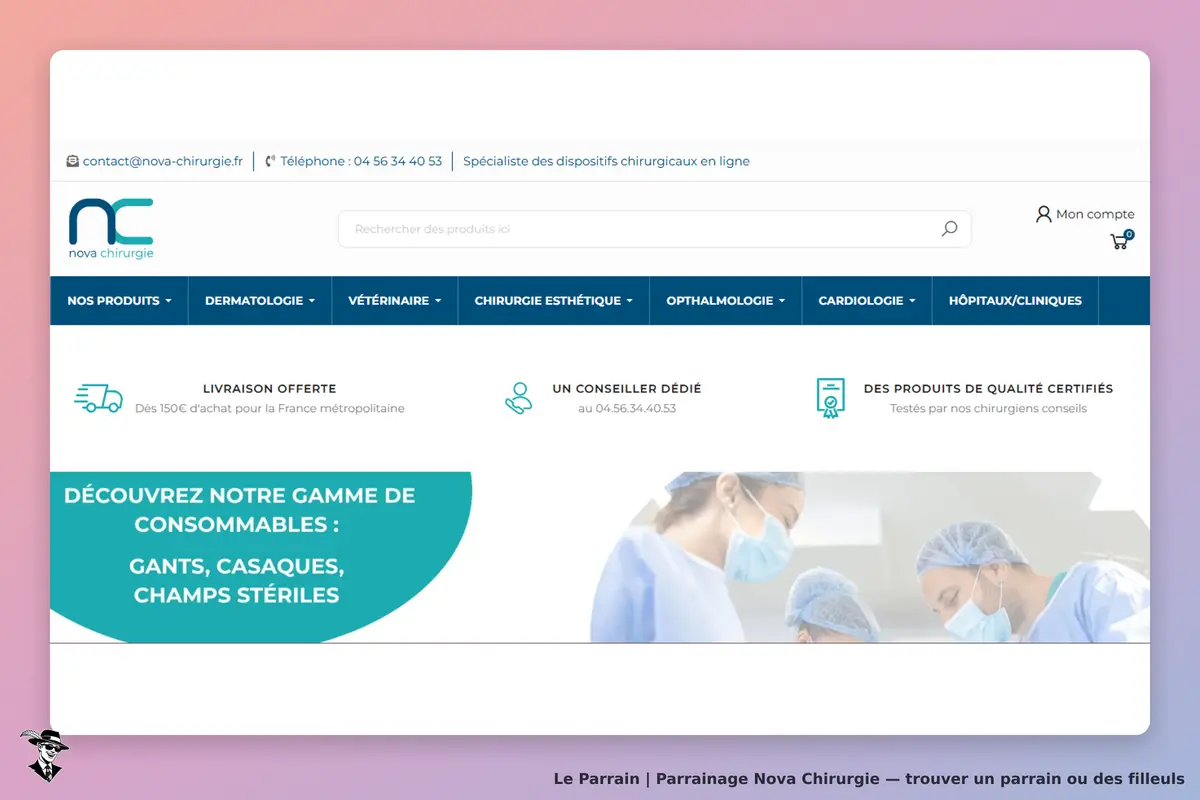Expand the Dermatologie dropdown arrow

pyautogui.click(x=312, y=301)
